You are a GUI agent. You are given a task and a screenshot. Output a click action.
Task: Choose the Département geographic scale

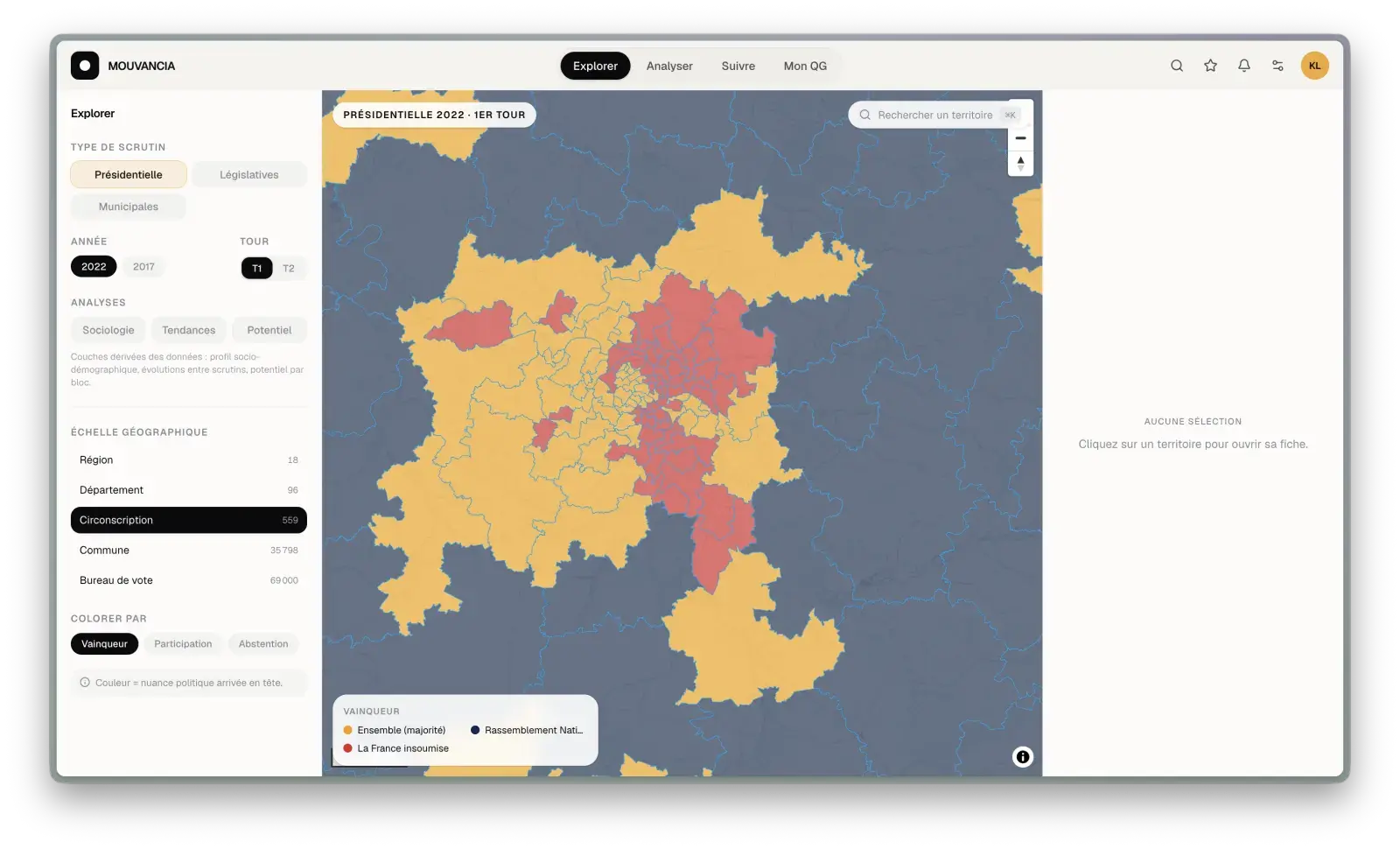(x=188, y=490)
